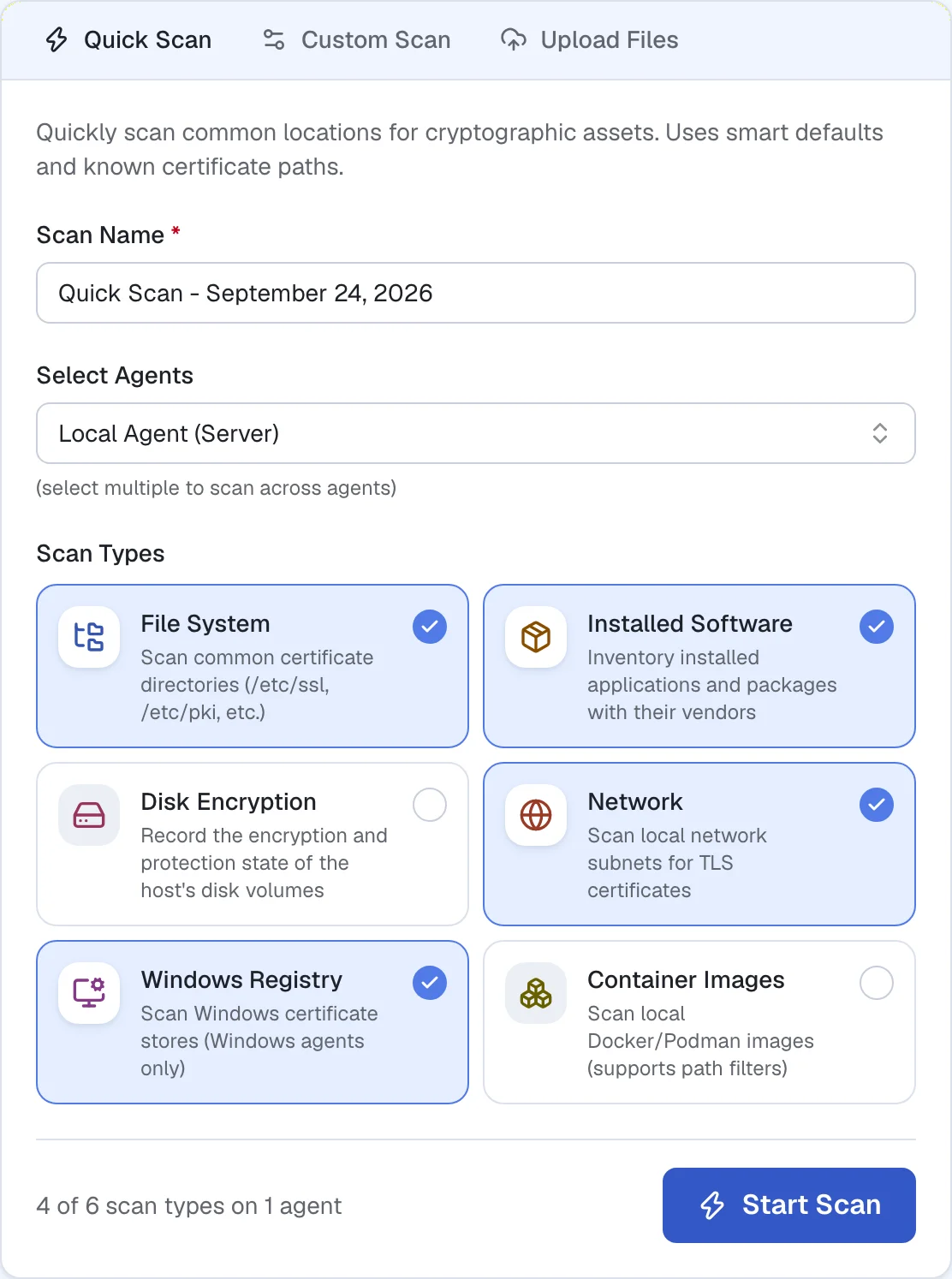The height and width of the screenshot is (1279, 952).
Task: Enable the Disk Encryption scan type
Action: [x=430, y=805]
